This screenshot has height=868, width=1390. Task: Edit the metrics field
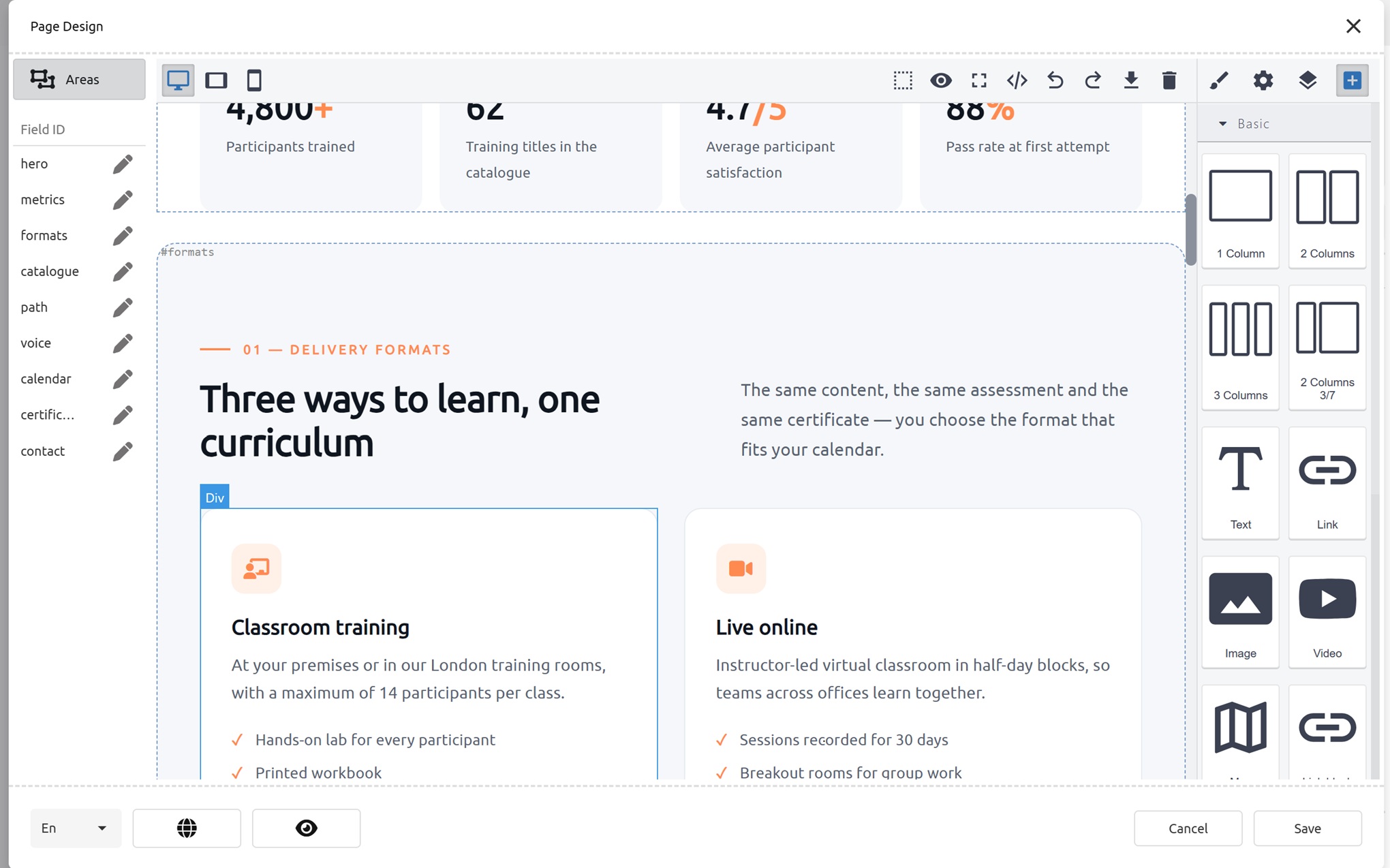pyautogui.click(x=123, y=200)
